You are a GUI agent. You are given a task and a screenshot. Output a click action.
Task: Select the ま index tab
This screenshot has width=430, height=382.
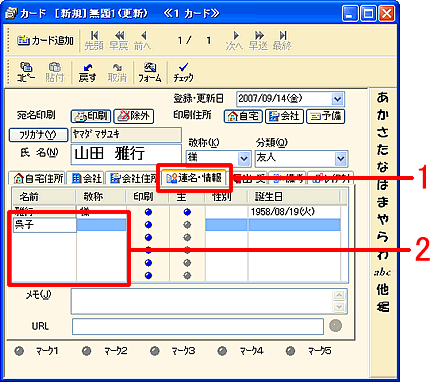coord(382,202)
